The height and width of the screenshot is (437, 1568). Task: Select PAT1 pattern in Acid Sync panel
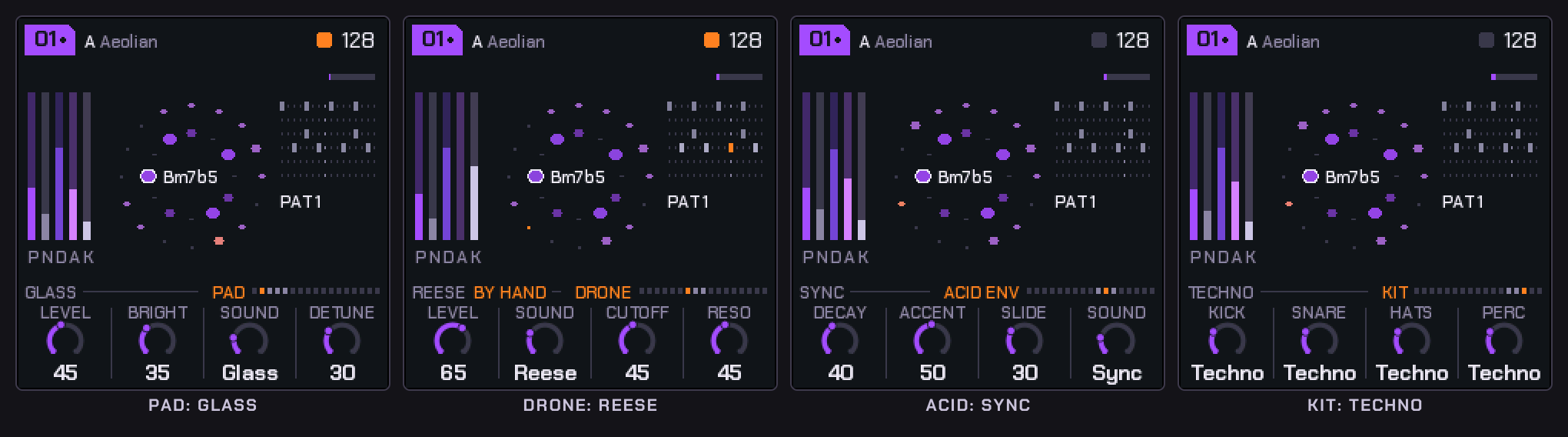click(1075, 202)
